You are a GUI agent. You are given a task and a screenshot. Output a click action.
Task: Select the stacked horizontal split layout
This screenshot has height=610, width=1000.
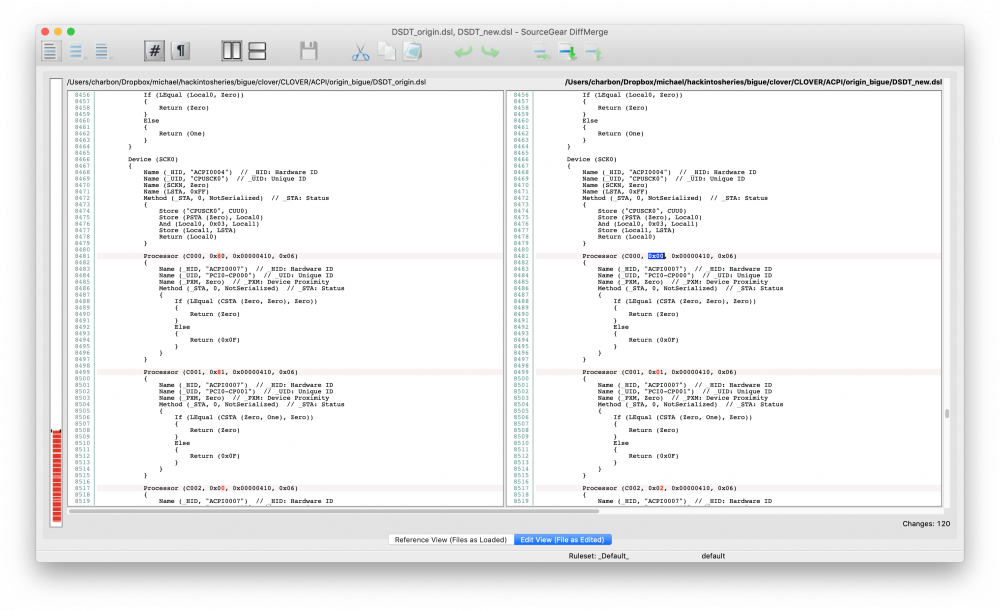click(257, 51)
